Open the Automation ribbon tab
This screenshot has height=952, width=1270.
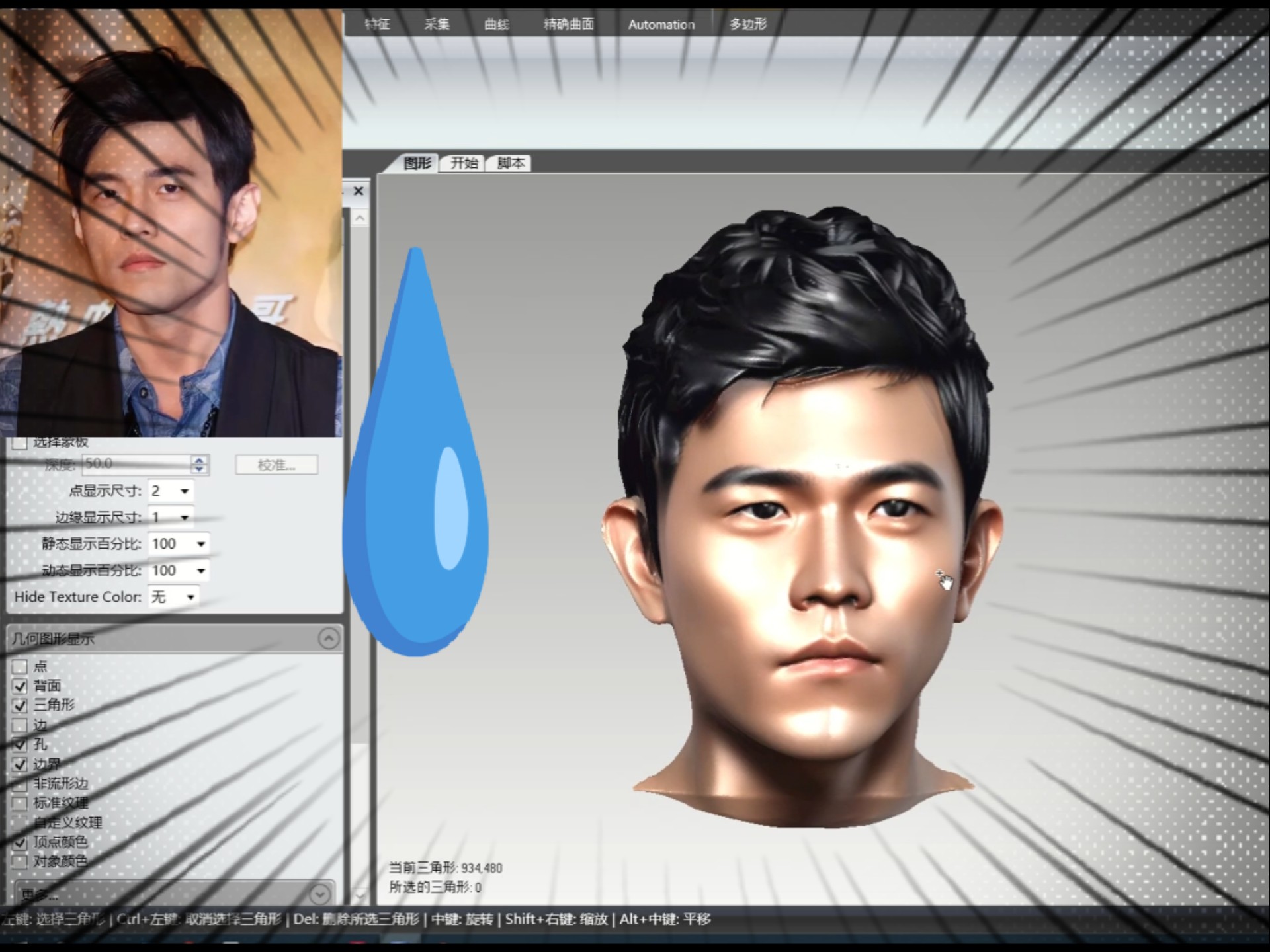(x=661, y=24)
